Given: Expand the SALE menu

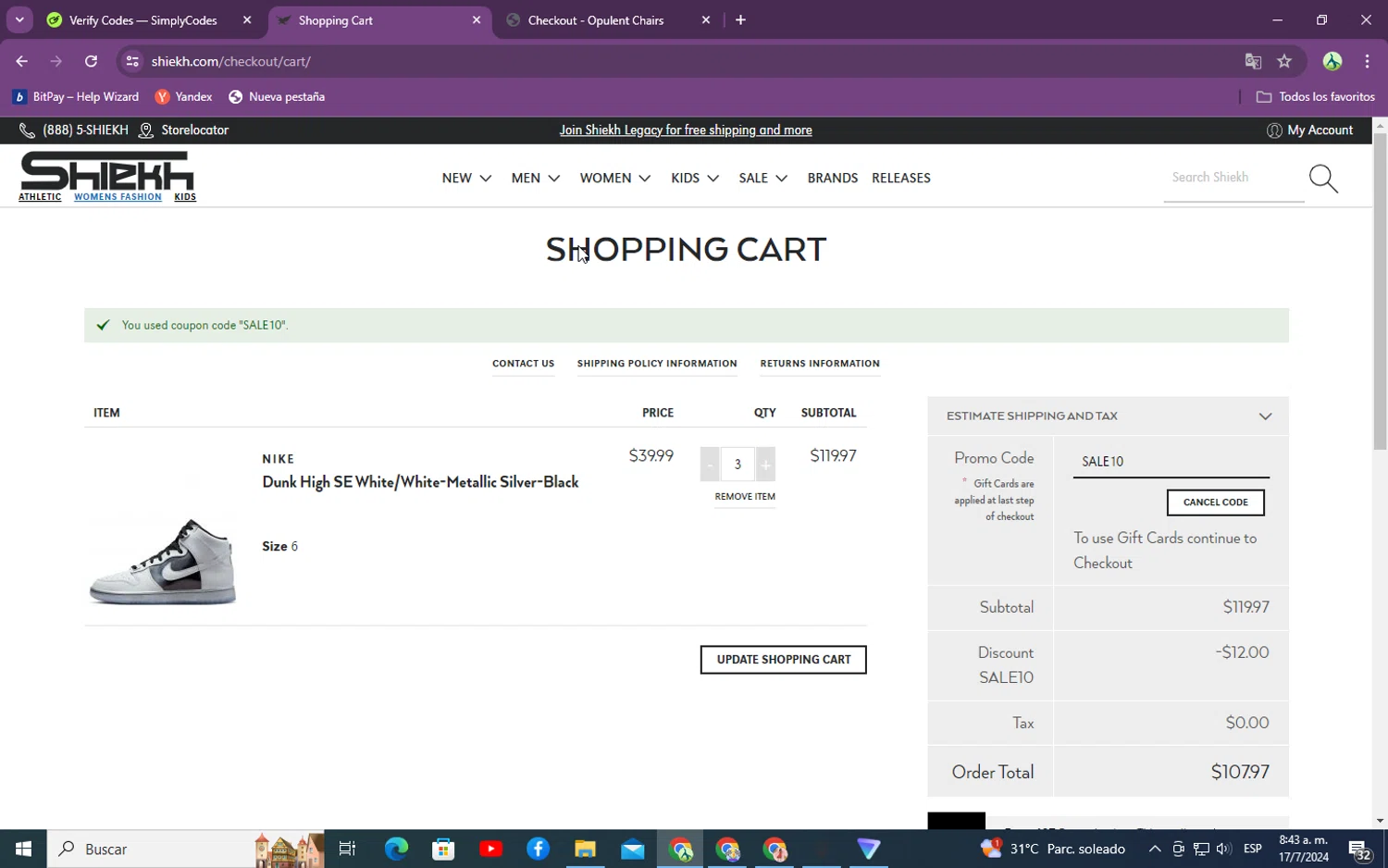Looking at the screenshot, I should coord(763,178).
